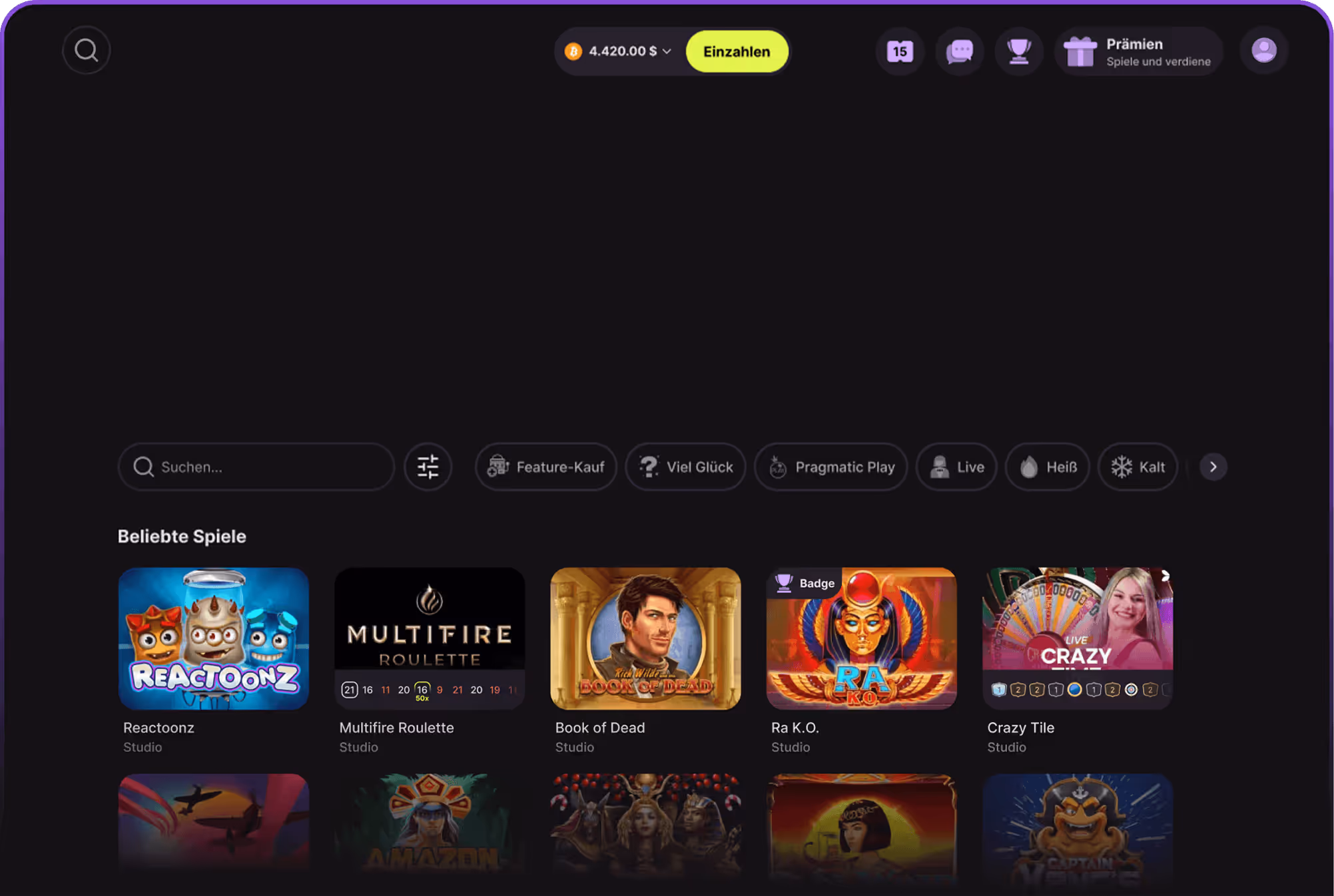
Task: Click the Badge trophy on Ra K.O.
Action: point(805,583)
